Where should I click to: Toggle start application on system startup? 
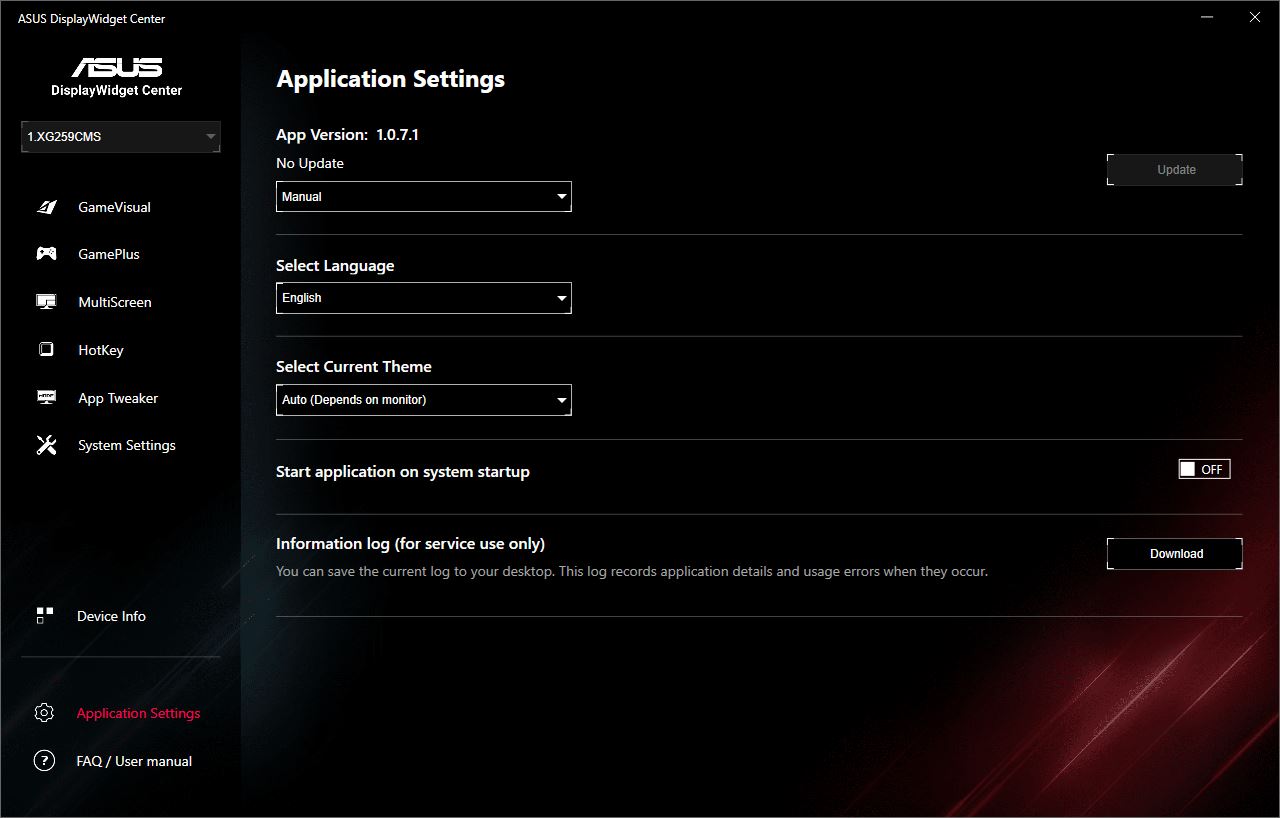pyautogui.click(x=1204, y=469)
